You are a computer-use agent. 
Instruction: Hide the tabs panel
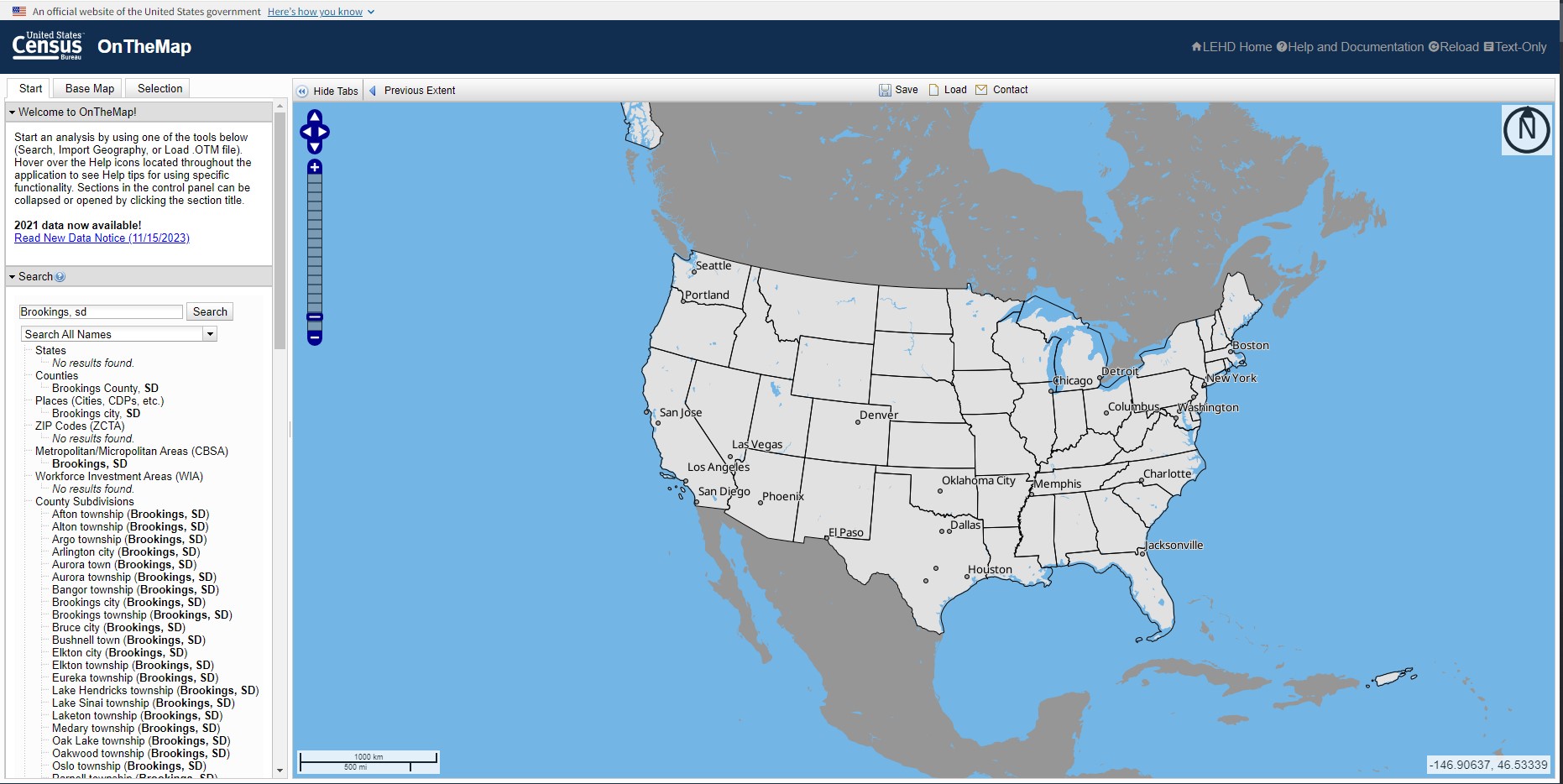click(x=327, y=91)
